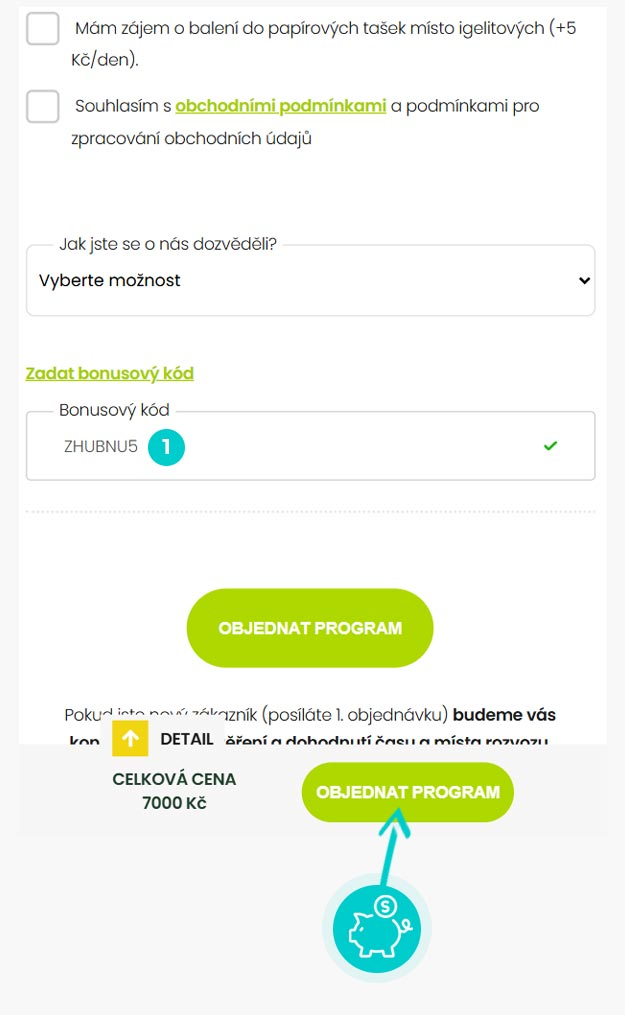The width and height of the screenshot is (625, 1015).
Task: Check the agree to terms checkbox
Action: [43, 106]
